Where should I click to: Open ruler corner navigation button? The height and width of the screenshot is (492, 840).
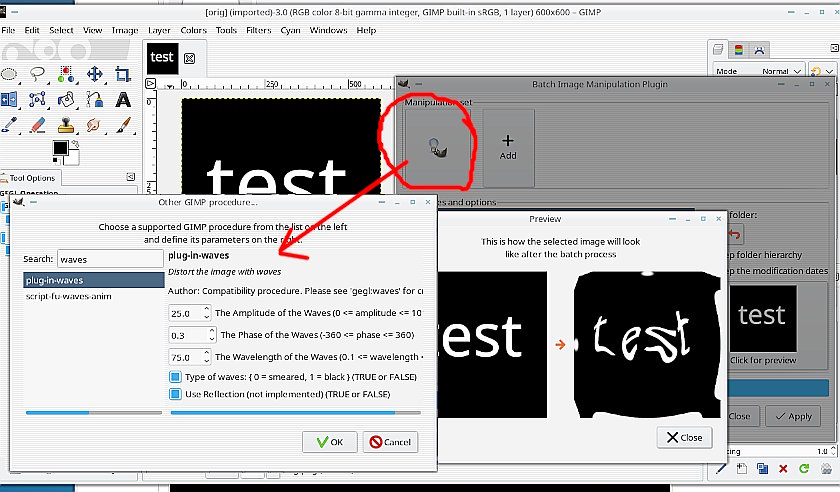(x=151, y=84)
